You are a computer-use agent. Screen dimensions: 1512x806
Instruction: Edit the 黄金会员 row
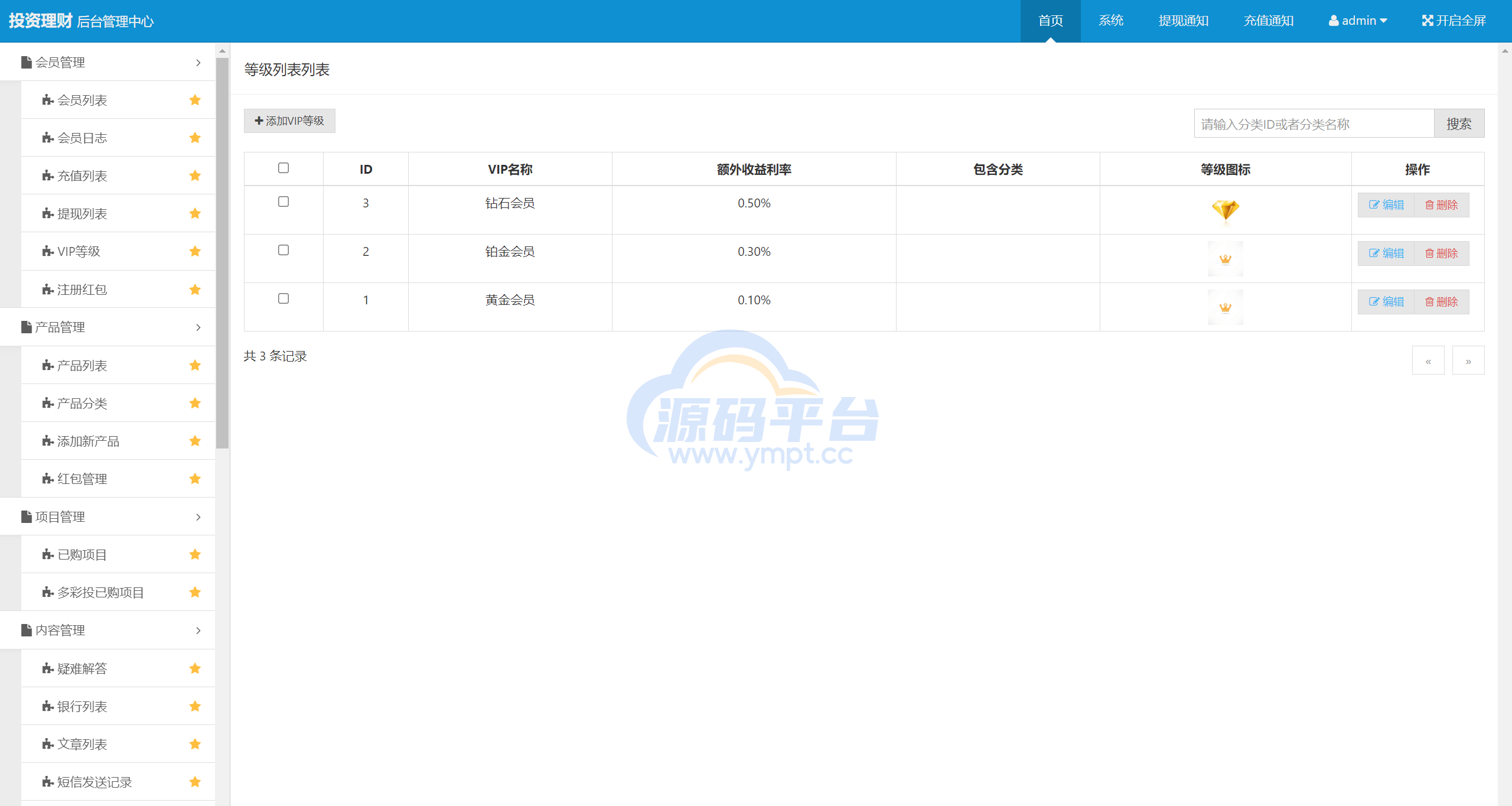click(1386, 301)
